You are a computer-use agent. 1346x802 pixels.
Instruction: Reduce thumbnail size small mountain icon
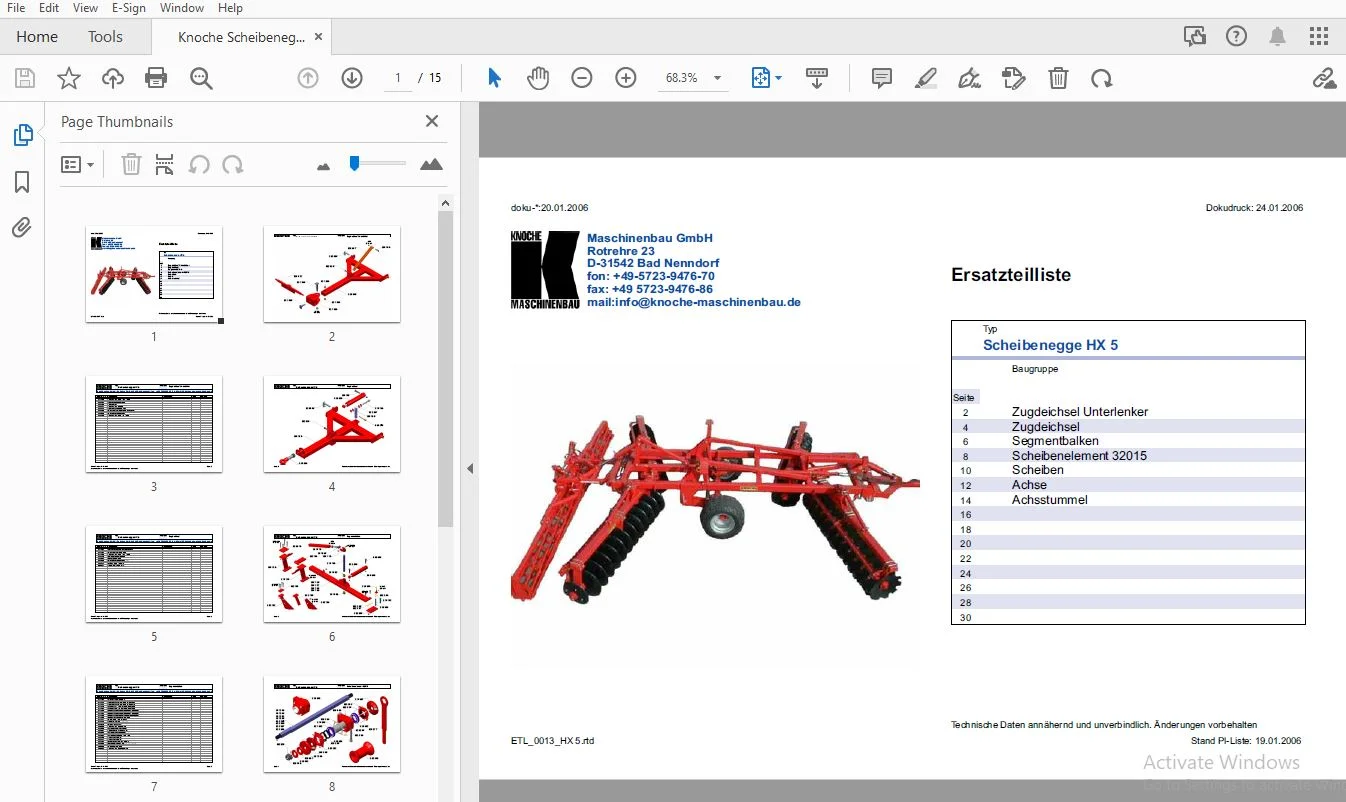click(323, 166)
